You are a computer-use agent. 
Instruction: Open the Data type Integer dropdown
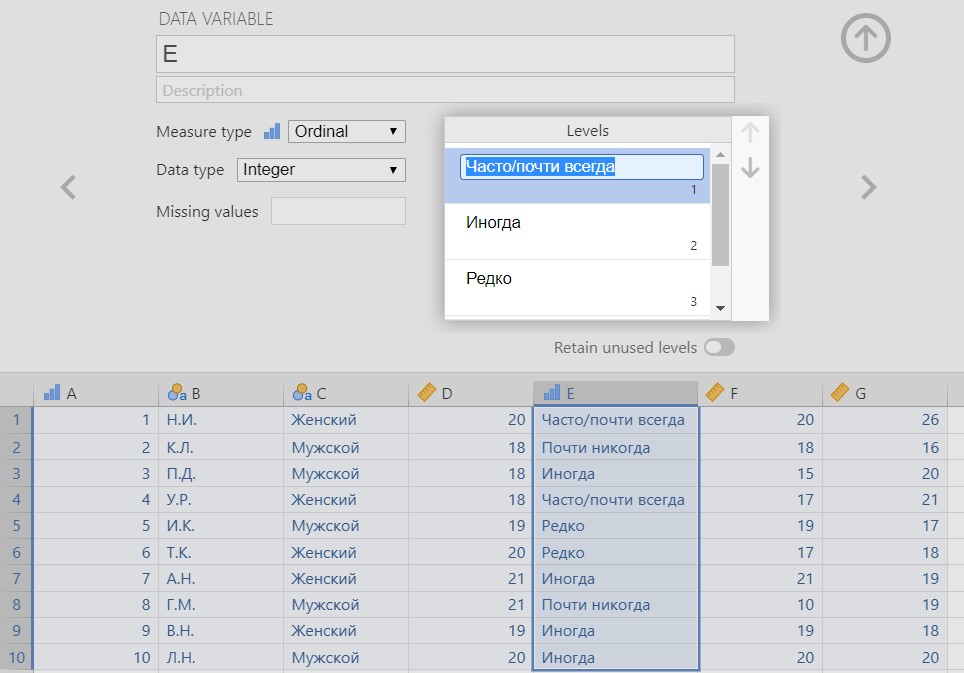pos(321,170)
